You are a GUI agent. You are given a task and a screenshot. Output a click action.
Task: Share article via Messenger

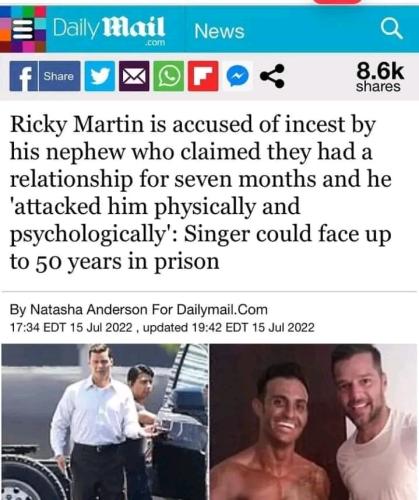point(238,76)
